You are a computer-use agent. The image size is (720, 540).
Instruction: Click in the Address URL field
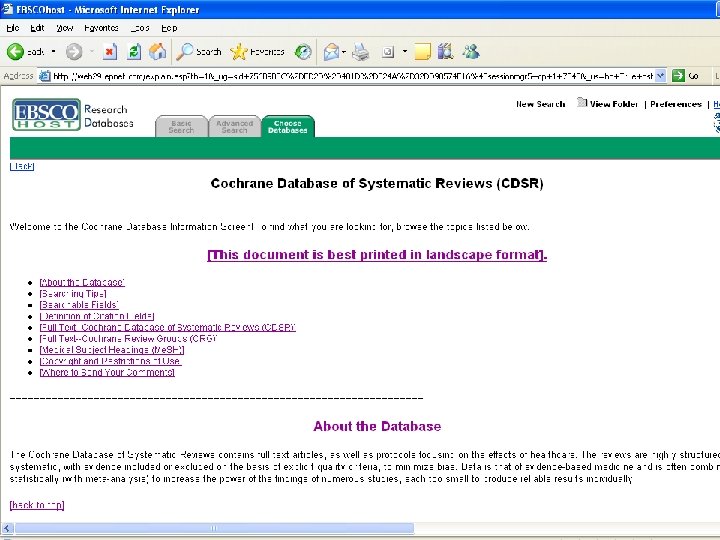(x=353, y=76)
